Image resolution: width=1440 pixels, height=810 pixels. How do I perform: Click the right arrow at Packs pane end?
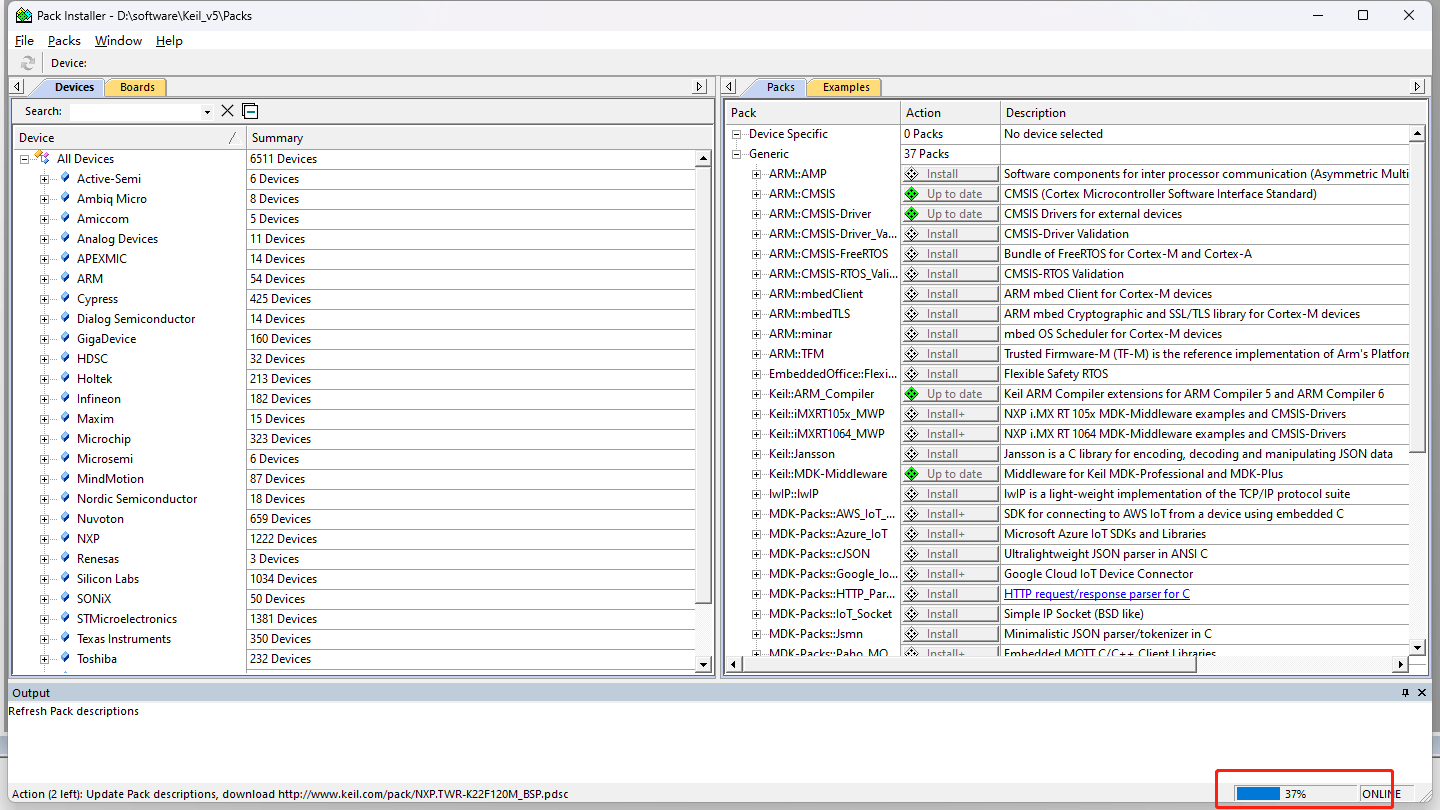1417,87
